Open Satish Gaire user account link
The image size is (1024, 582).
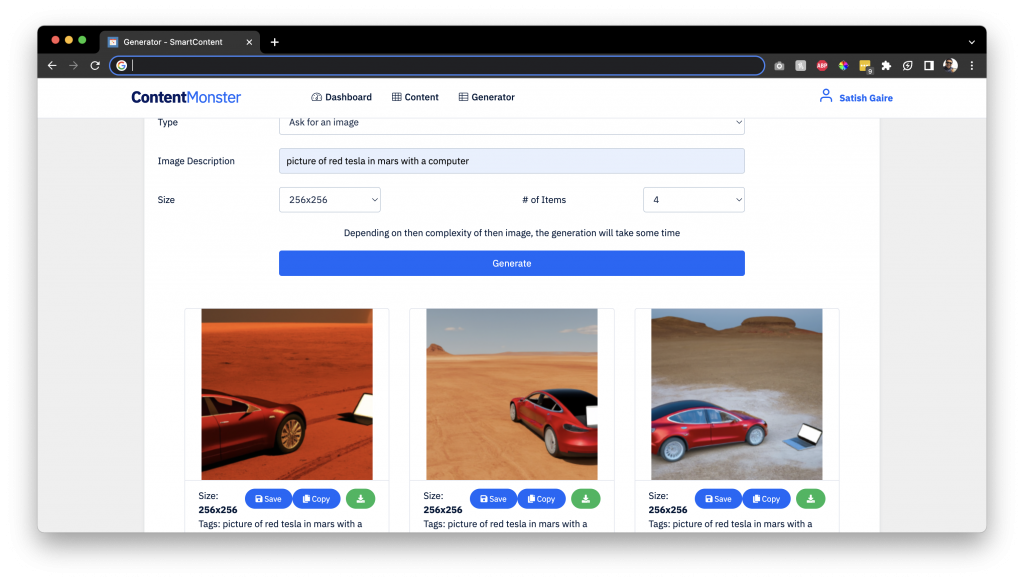coord(865,98)
